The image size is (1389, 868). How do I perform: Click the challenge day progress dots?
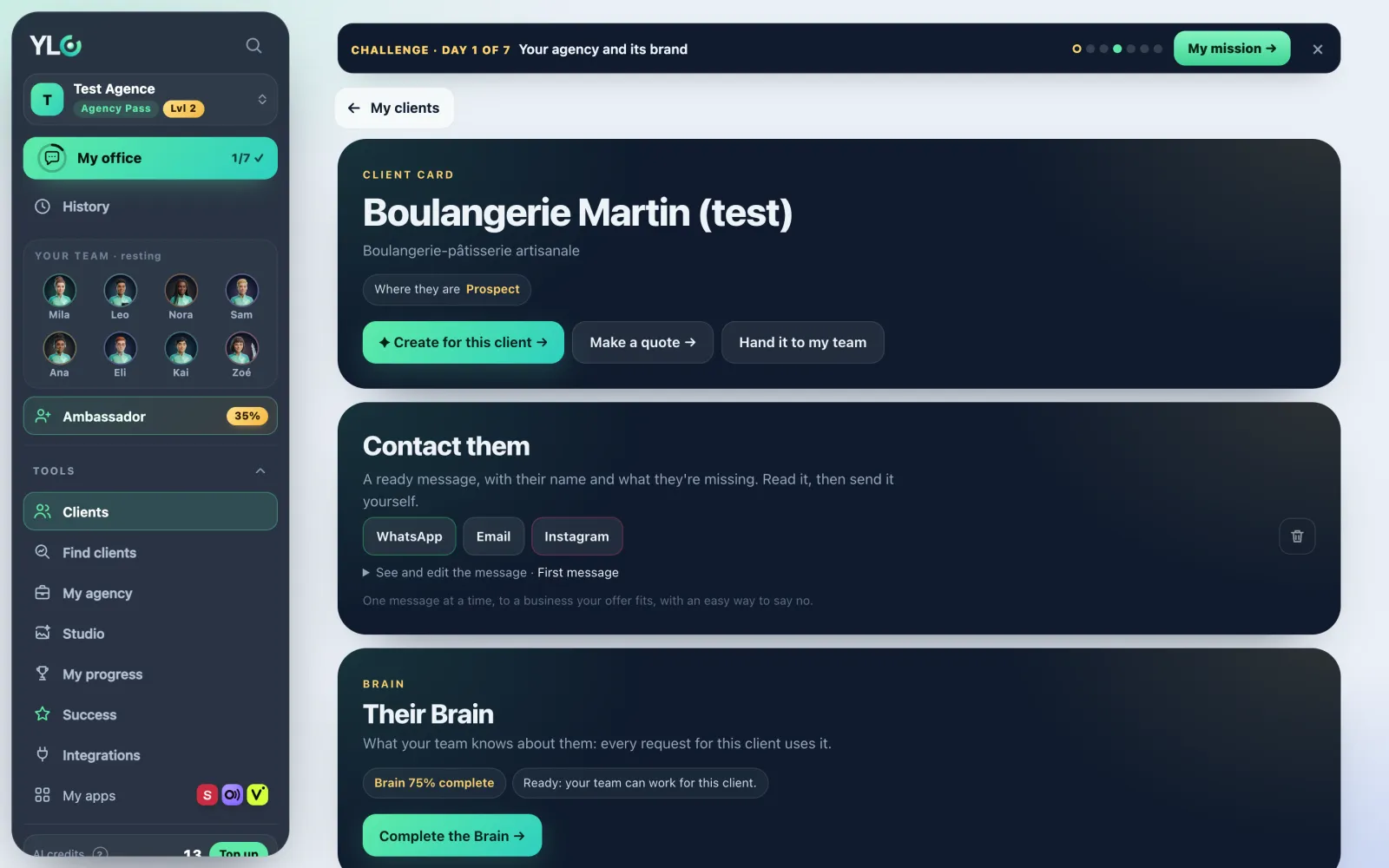(x=1117, y=49)
